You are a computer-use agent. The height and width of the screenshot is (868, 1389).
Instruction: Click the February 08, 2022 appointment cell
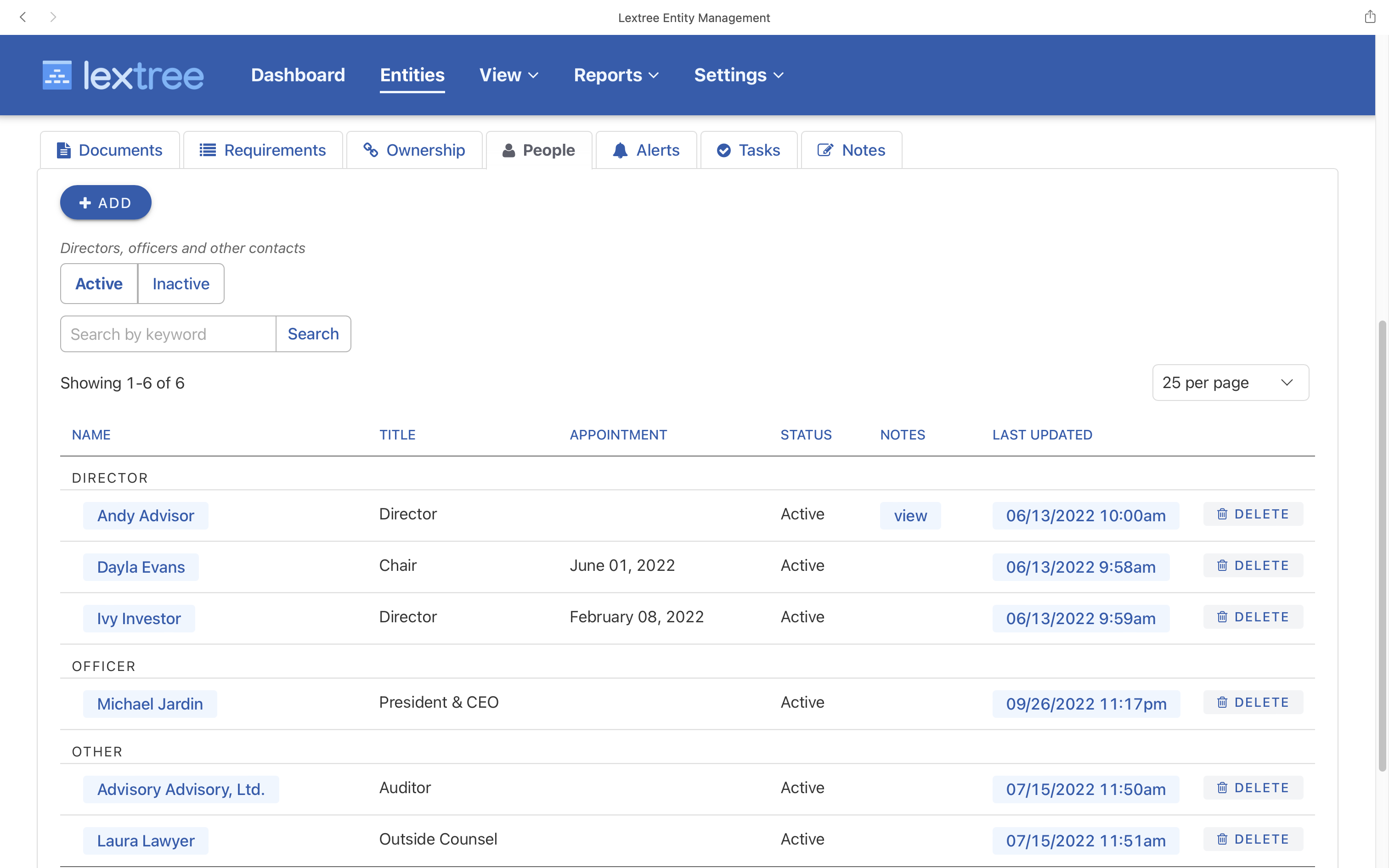click(x=637, y=616)
